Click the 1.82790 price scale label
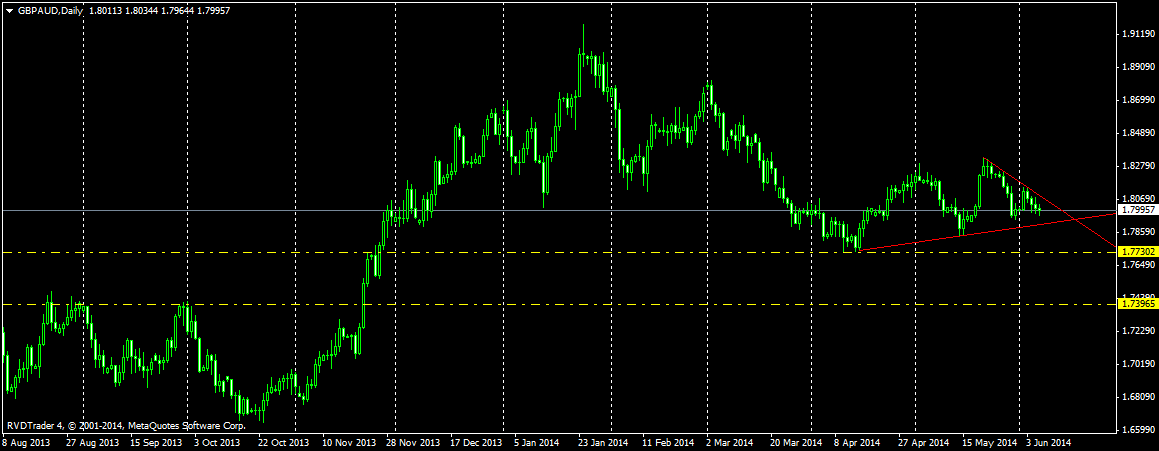Image resolution: width=1159 pixels, height=451 pixels. point(1137,166)
